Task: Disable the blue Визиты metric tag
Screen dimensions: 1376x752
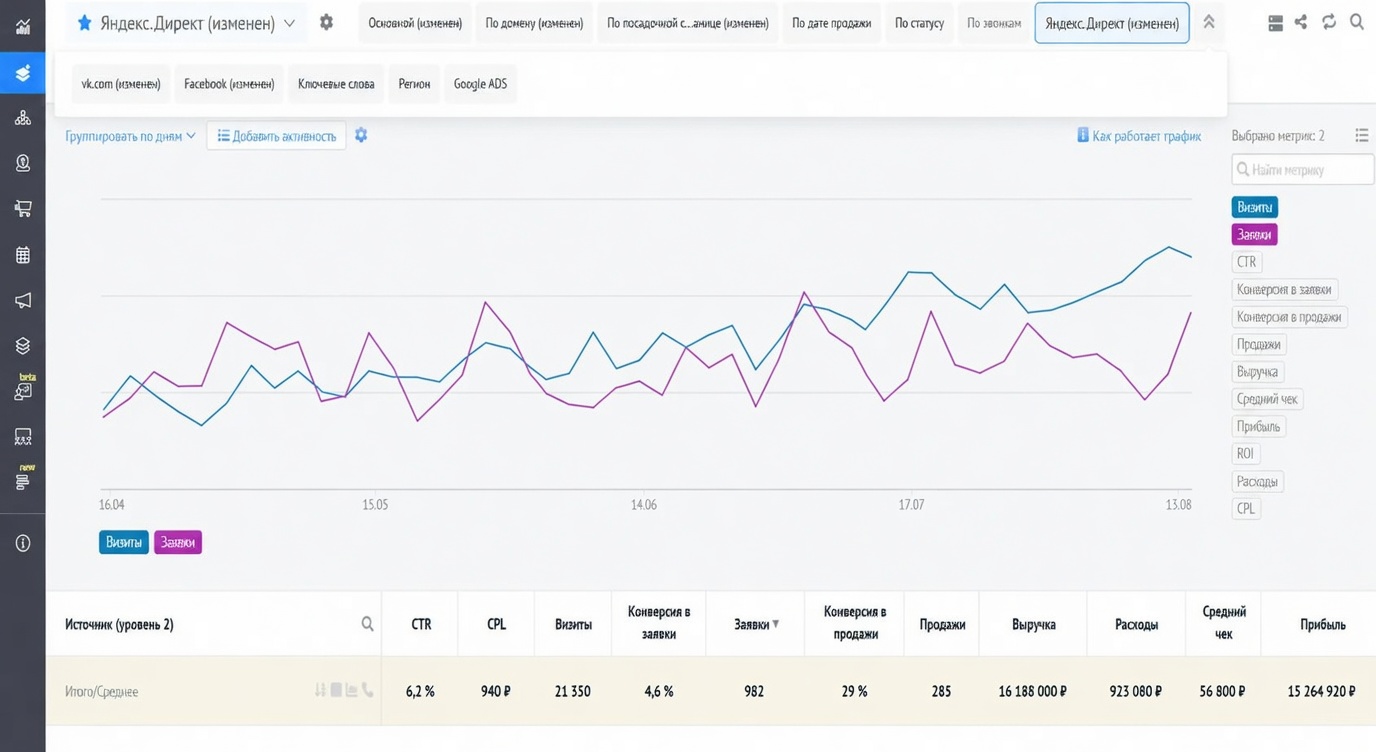Action: [x=1254, y=207]
